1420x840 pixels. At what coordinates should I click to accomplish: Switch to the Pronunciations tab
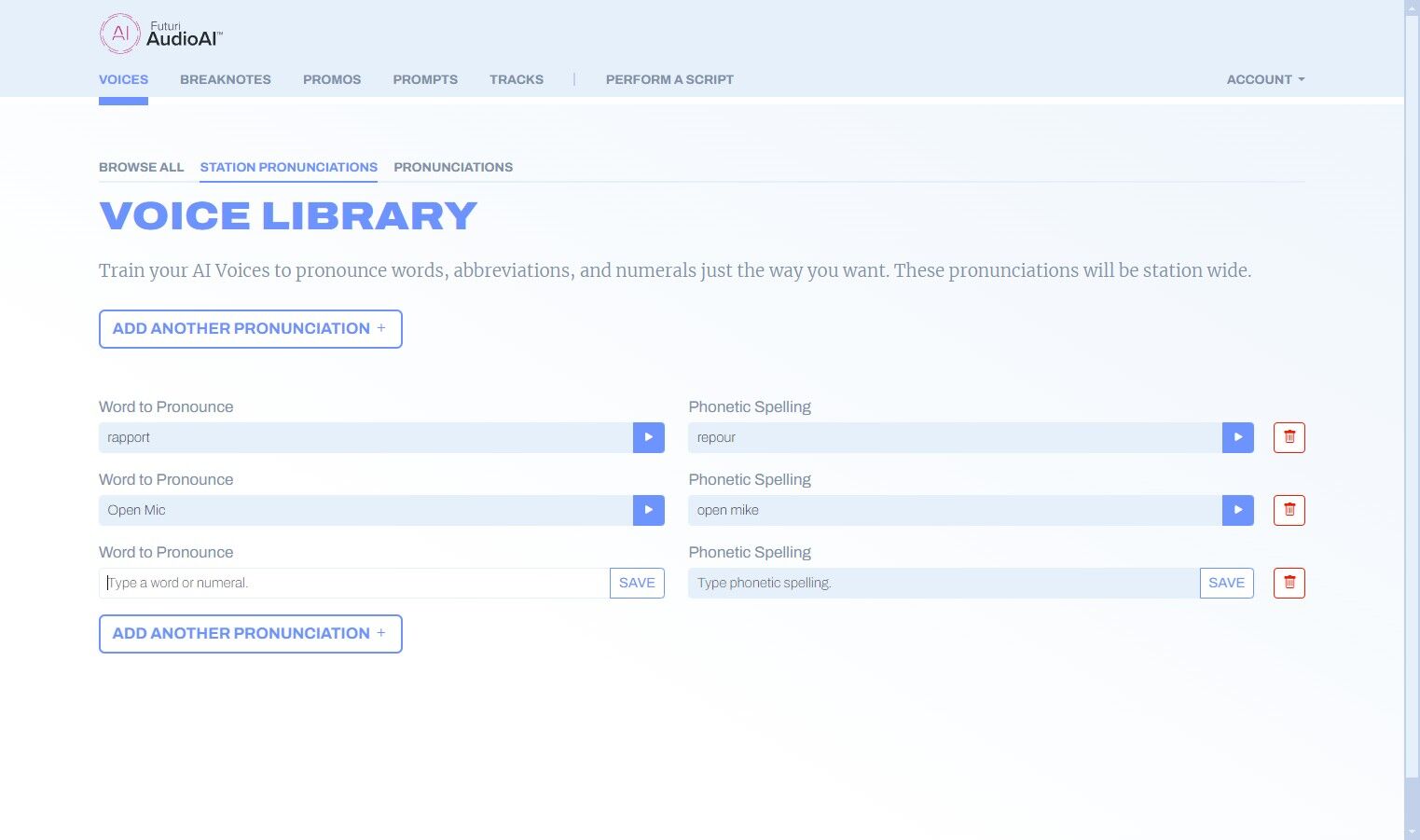click(453, 167)
